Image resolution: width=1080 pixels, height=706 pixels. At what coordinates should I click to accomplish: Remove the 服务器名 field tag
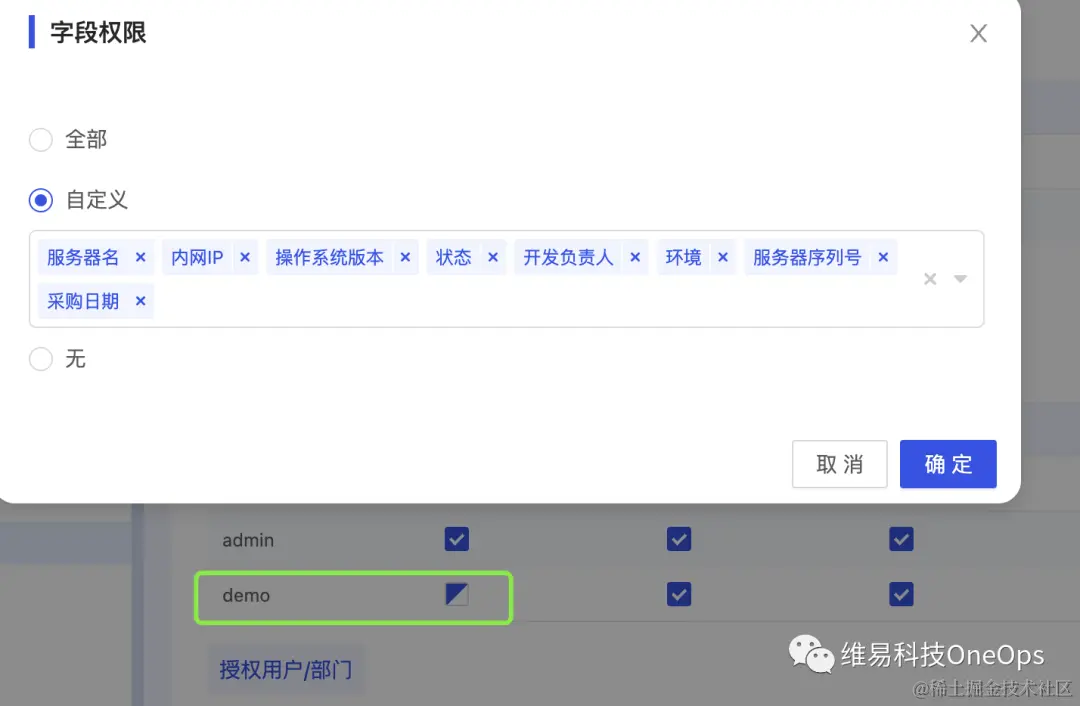pyautogui.click(x=140, y=257)
